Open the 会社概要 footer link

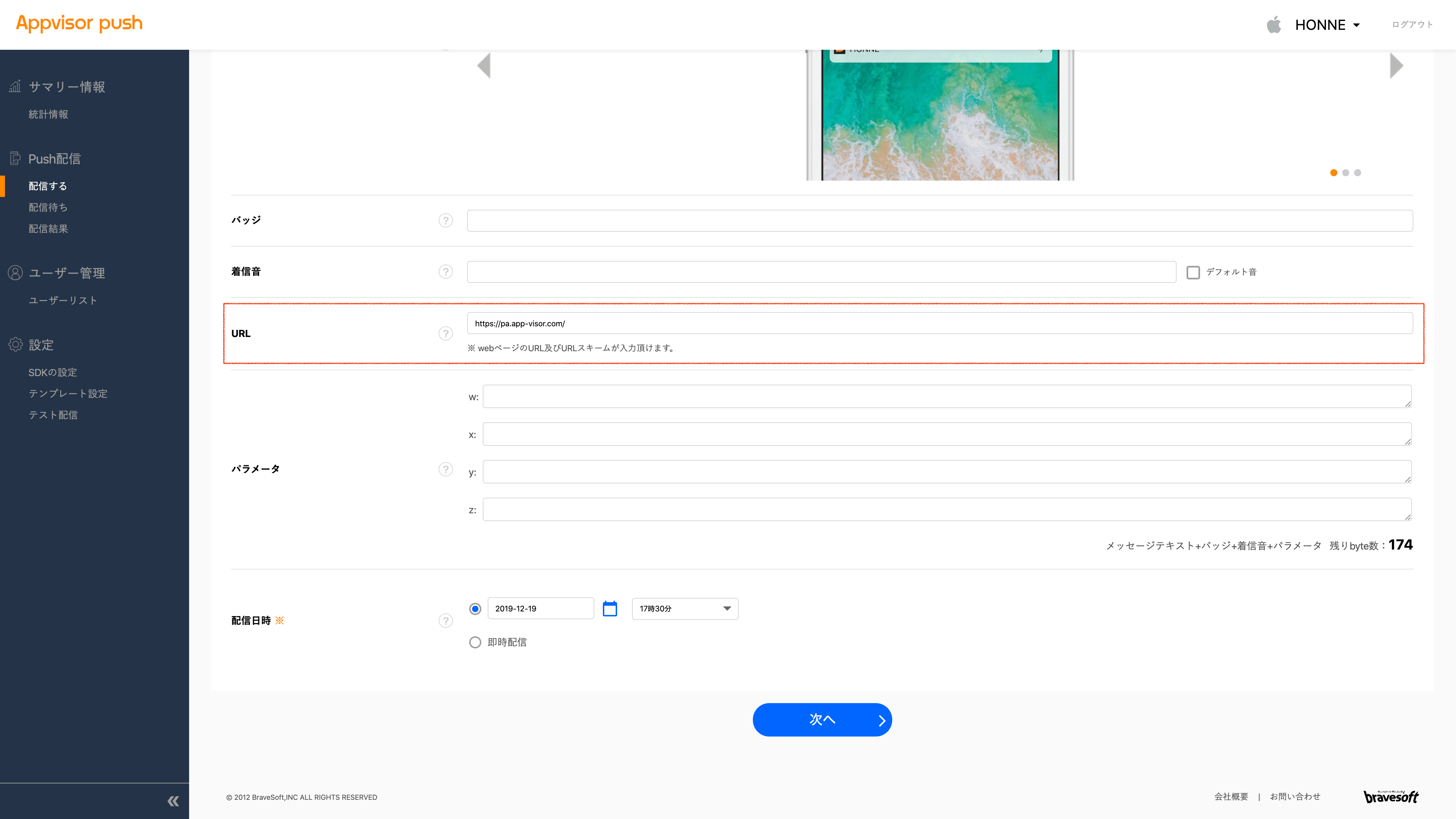pyautogui.click(x=1231, y=796)
